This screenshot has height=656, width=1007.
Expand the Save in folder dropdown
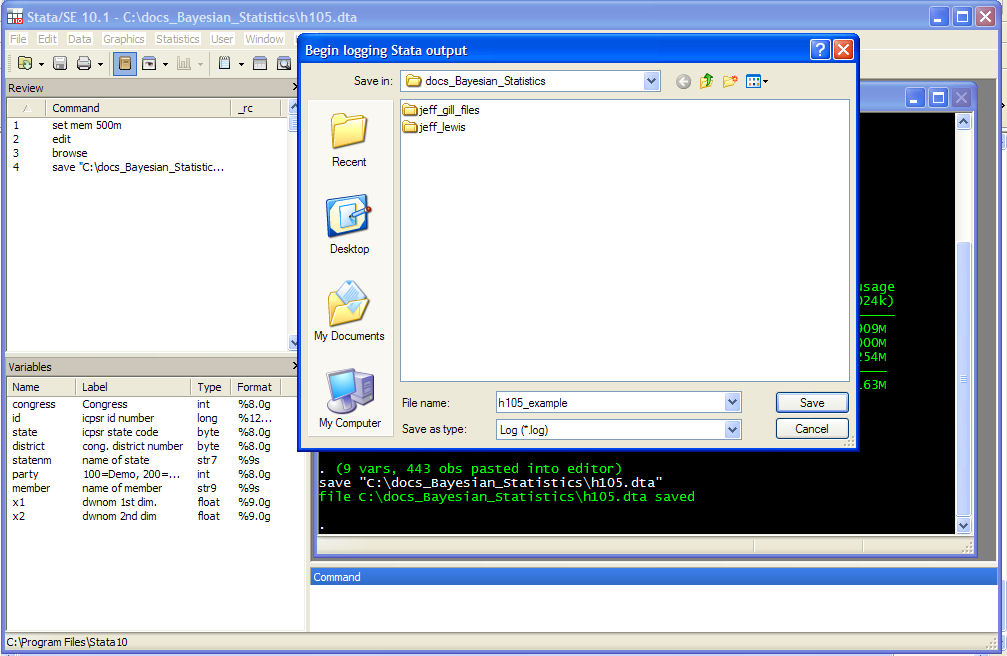652,81
